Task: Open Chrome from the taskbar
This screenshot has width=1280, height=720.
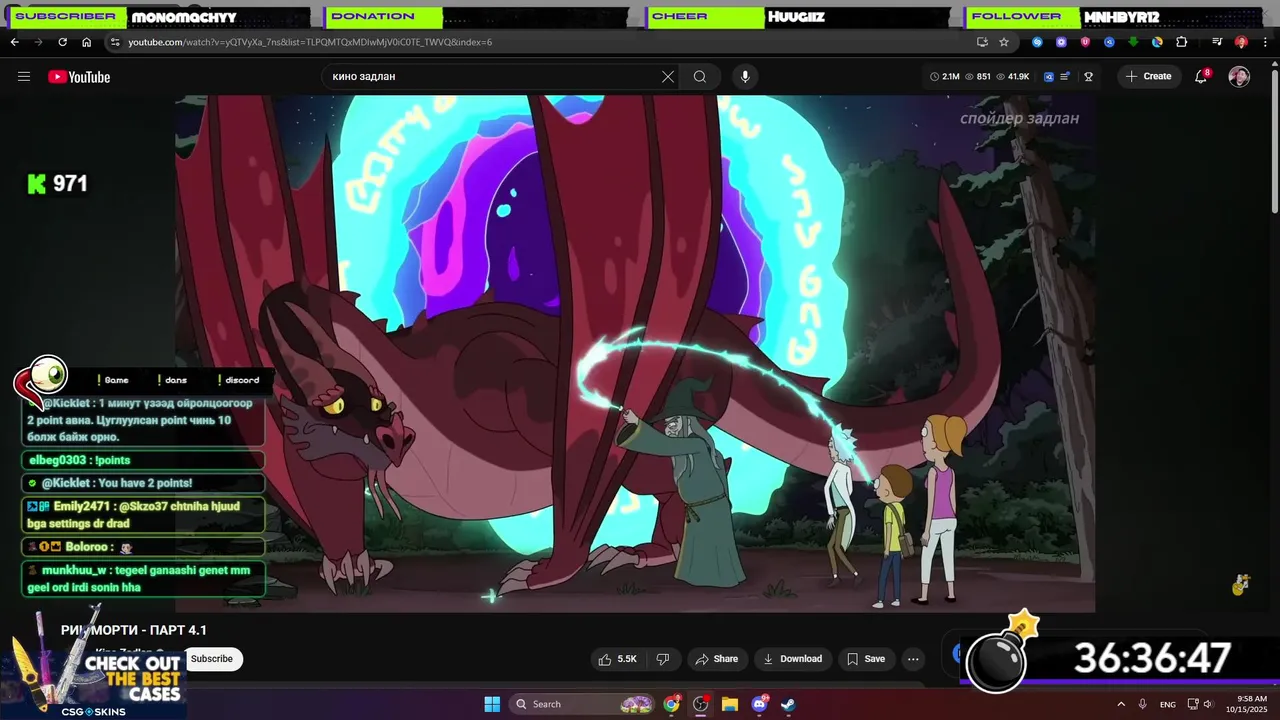Action: [x=672, y=704]
